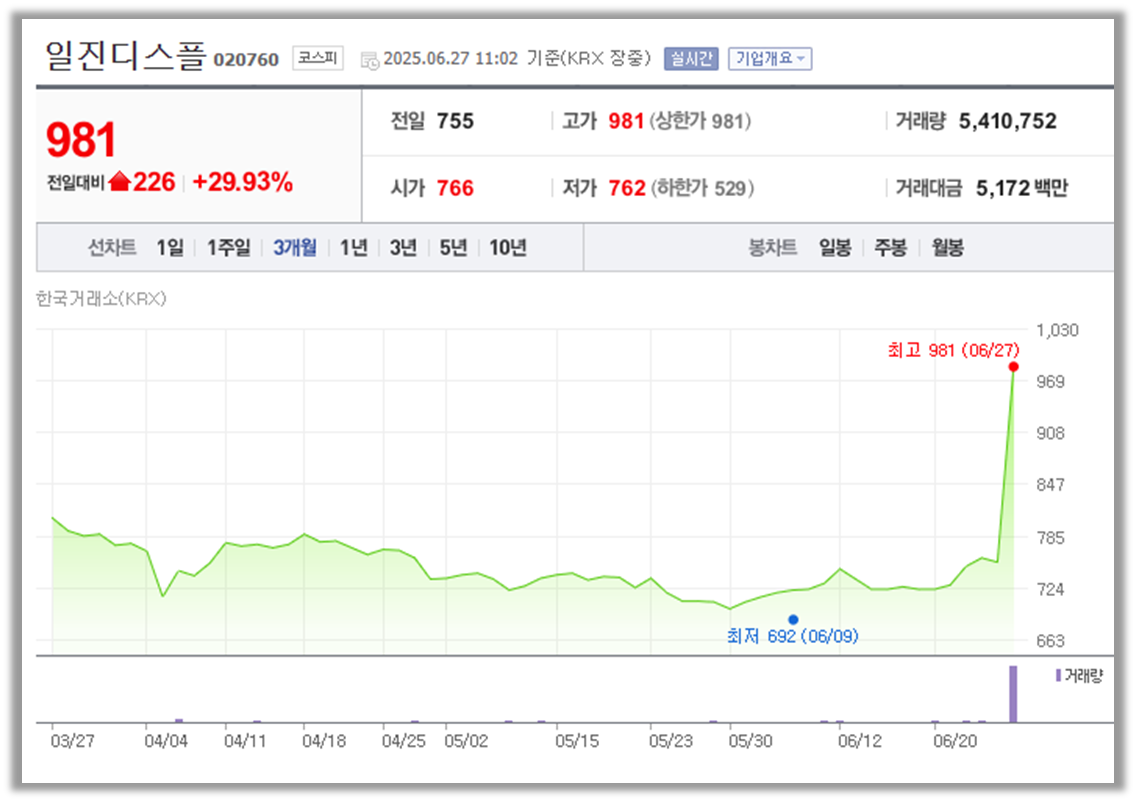
Task: Click the red highest point marker on chart
Action: pyautogui.click(x=1014, y=367)
